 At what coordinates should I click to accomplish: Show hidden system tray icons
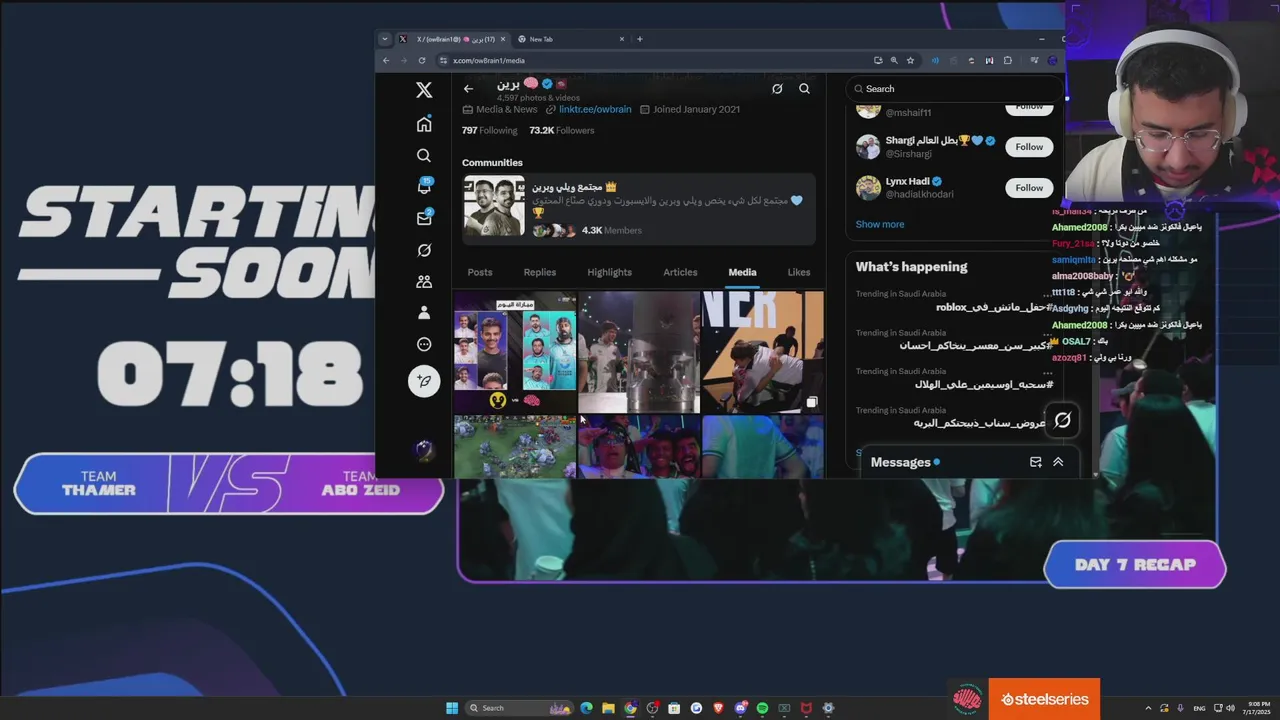1149,708
